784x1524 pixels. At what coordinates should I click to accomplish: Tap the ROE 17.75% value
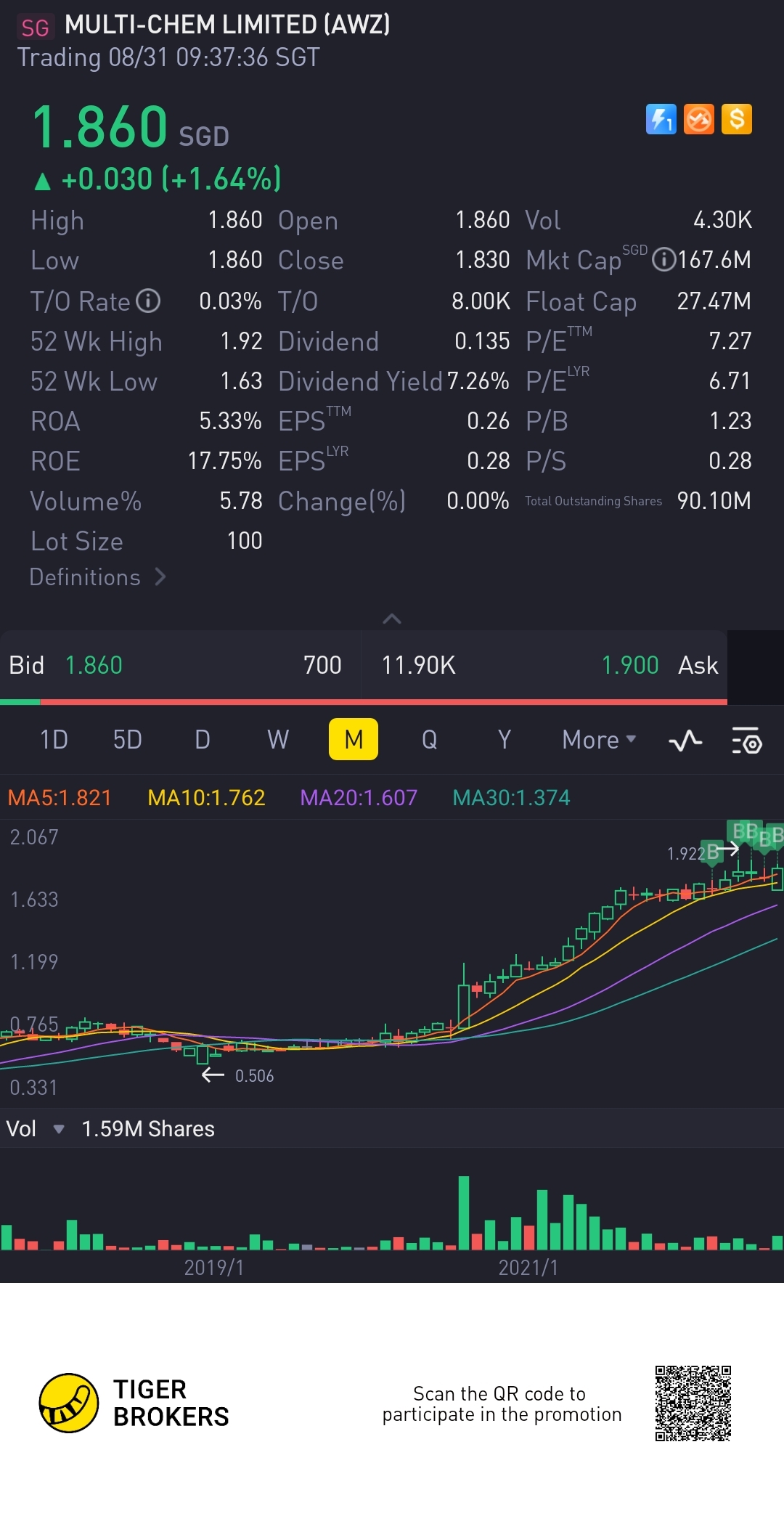[225, 460]
